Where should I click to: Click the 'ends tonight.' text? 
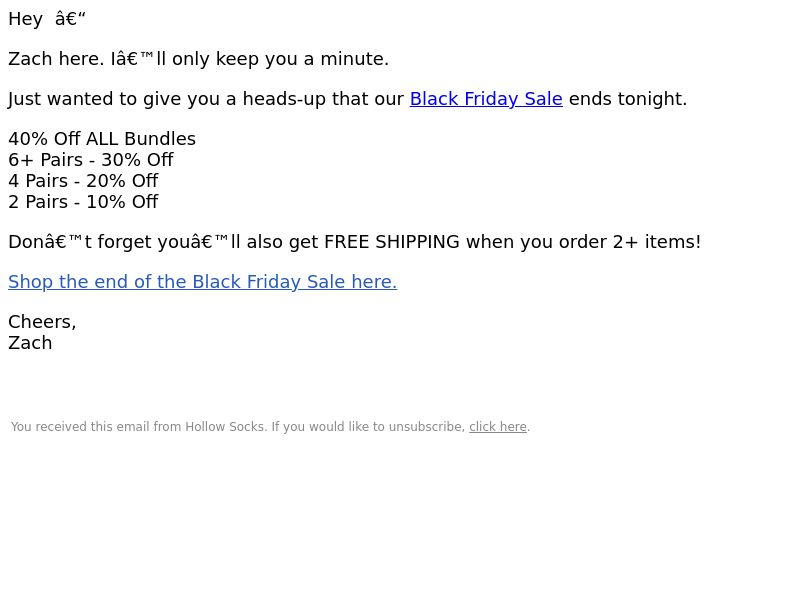[627, 99]
